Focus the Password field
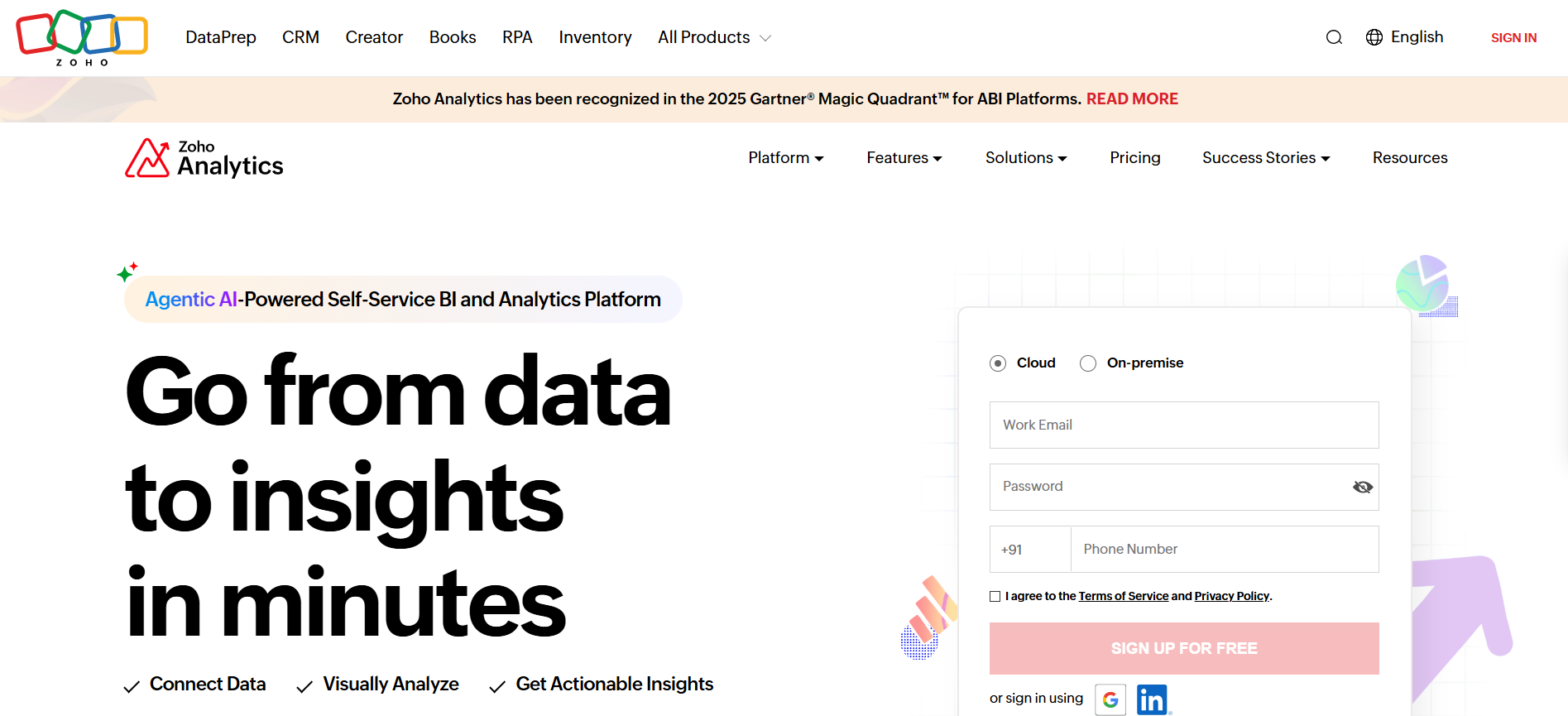This screenshot has width=1568, height=716. coord(1184,487)
